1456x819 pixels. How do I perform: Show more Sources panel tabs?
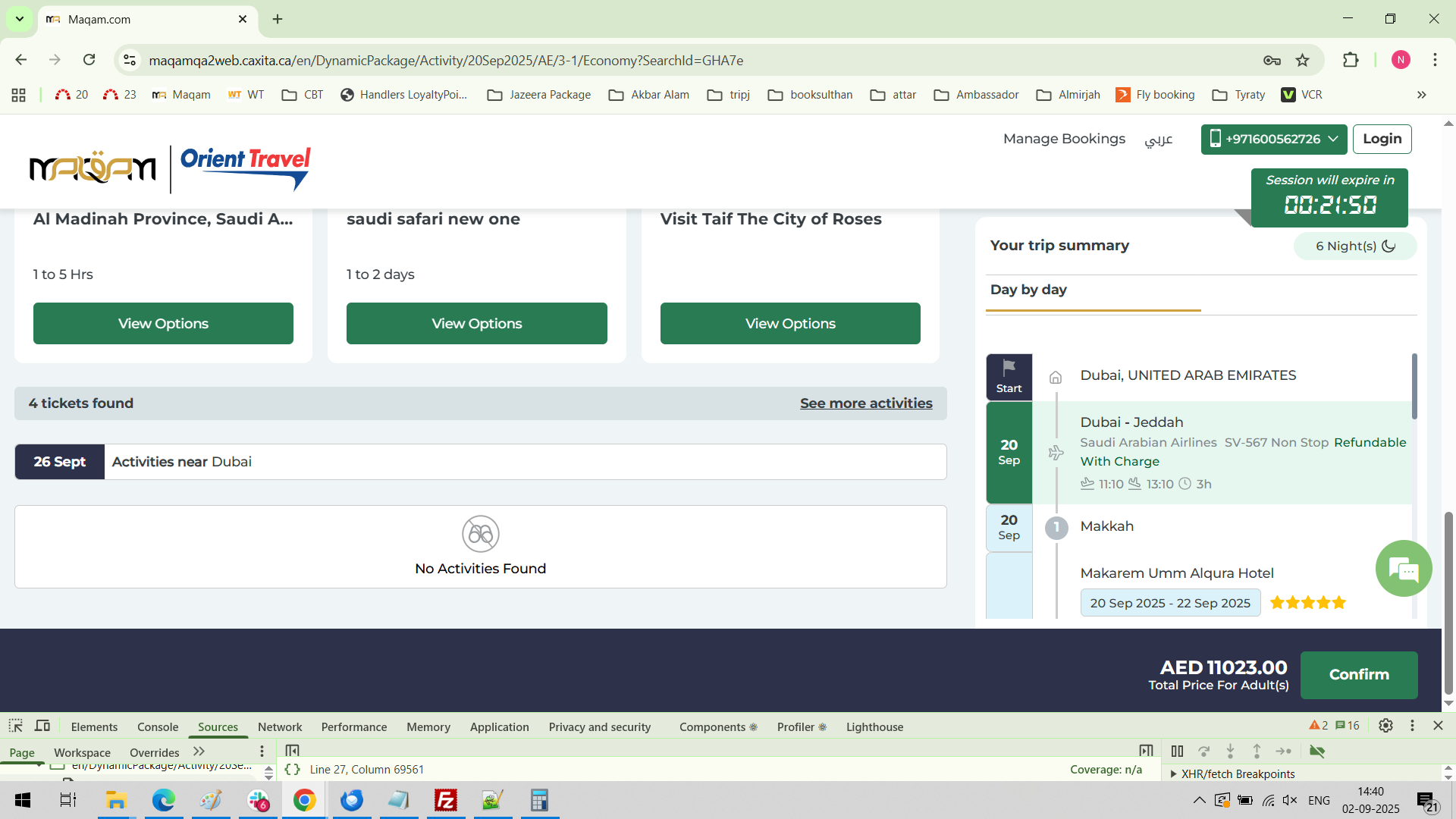(199, 752)
